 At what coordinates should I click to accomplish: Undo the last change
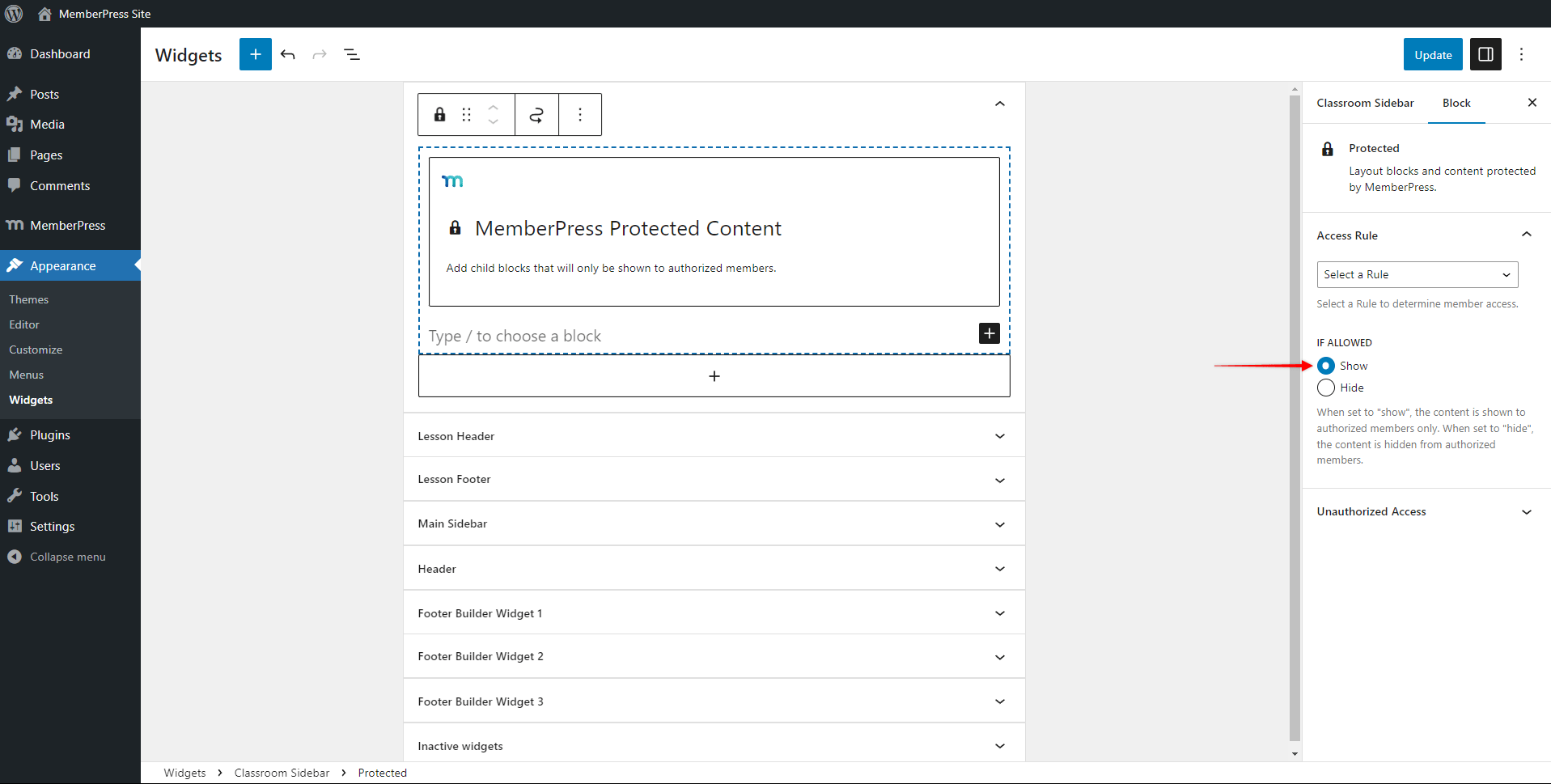pos(288,54)
